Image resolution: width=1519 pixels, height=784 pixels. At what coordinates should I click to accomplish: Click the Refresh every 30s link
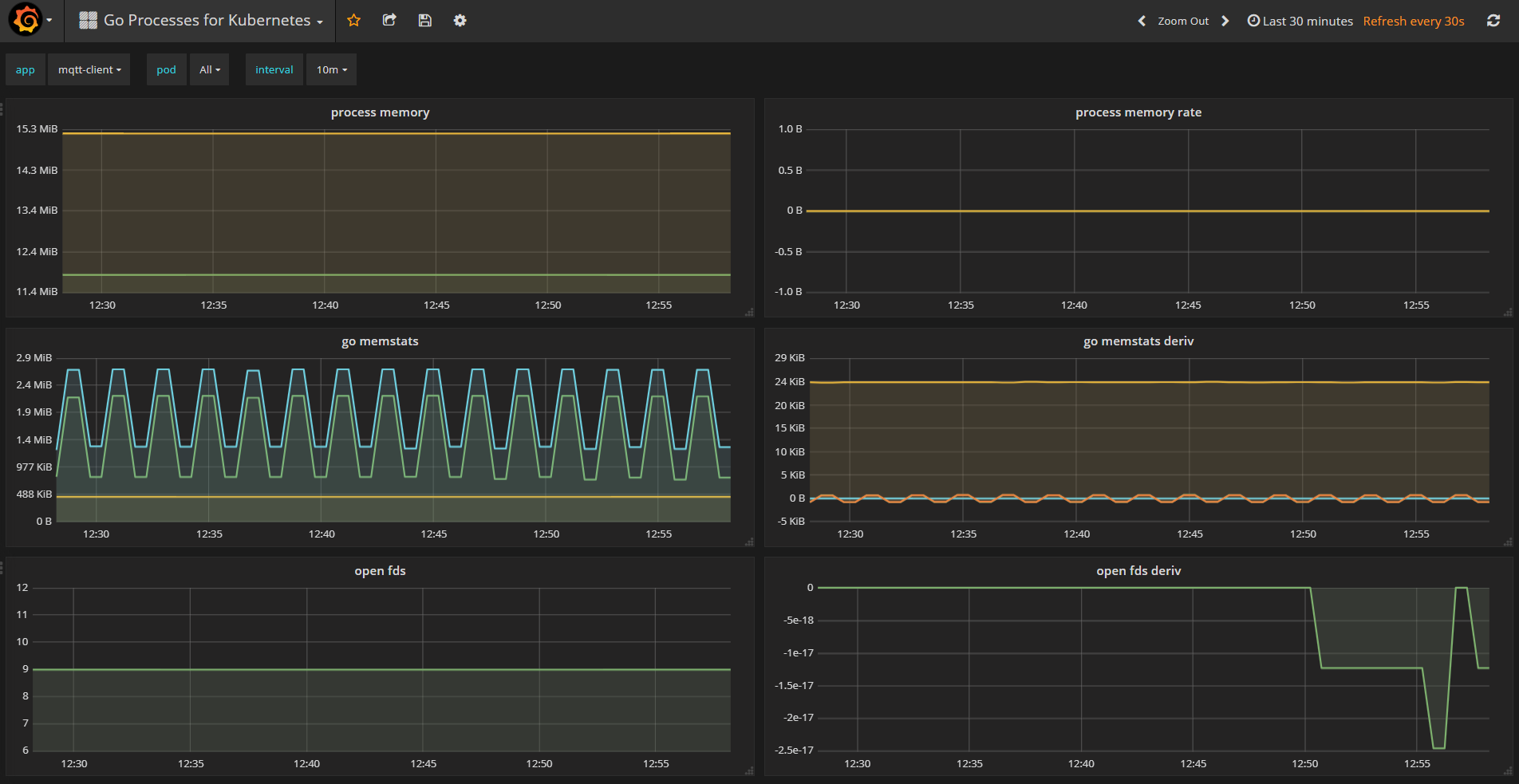(x=1413, y=21)
